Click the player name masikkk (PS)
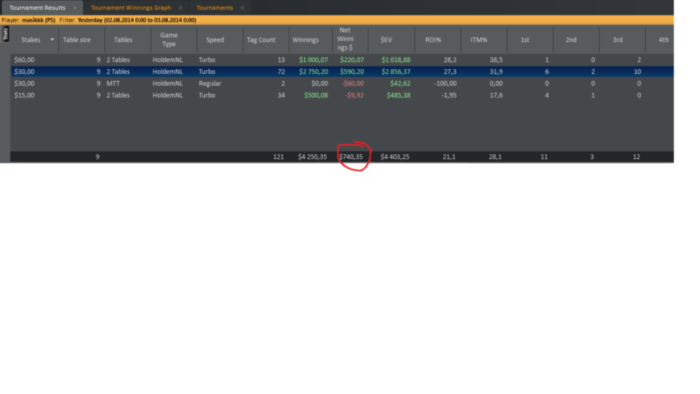Screen dimensions: 700x394 pos(38,20)
